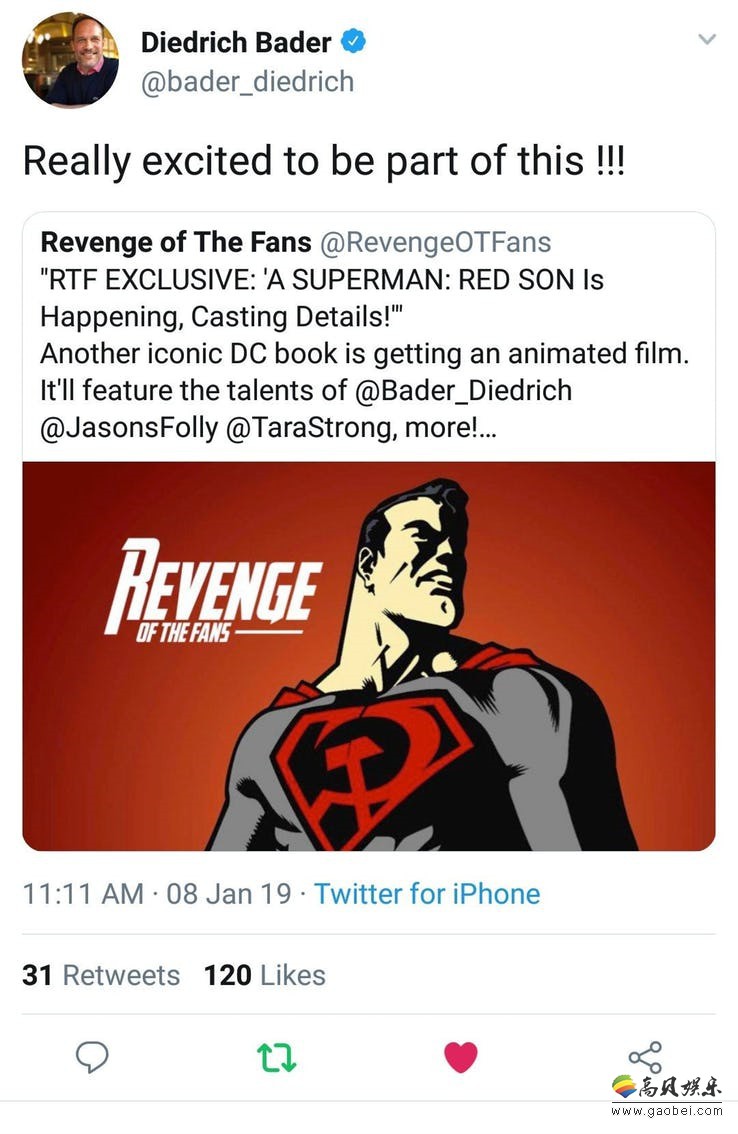This screenshot has height=1134, width=738.
Task: Toggle the green retweet icon
Action: 277,1057
